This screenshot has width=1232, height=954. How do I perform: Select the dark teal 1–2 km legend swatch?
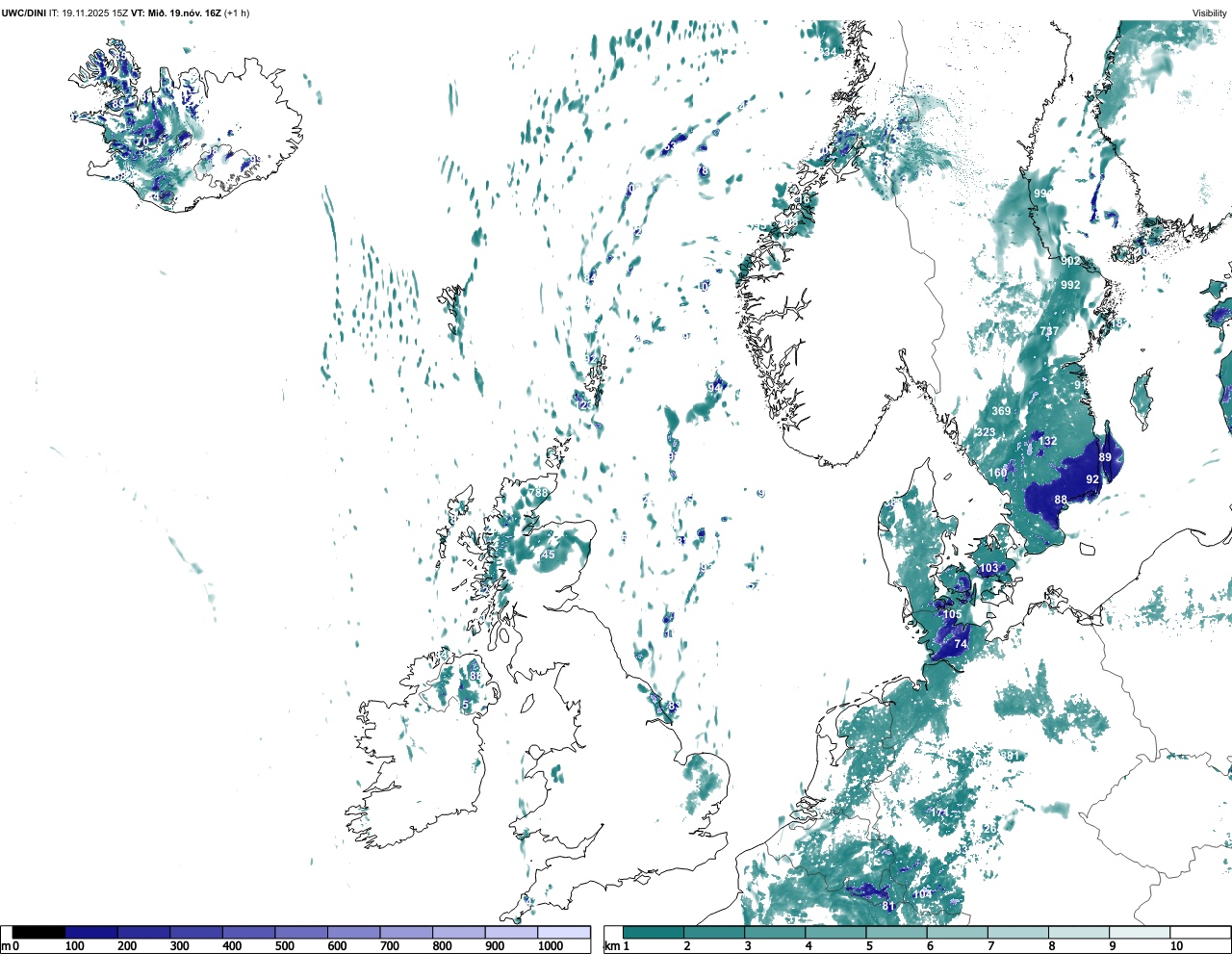654,932
